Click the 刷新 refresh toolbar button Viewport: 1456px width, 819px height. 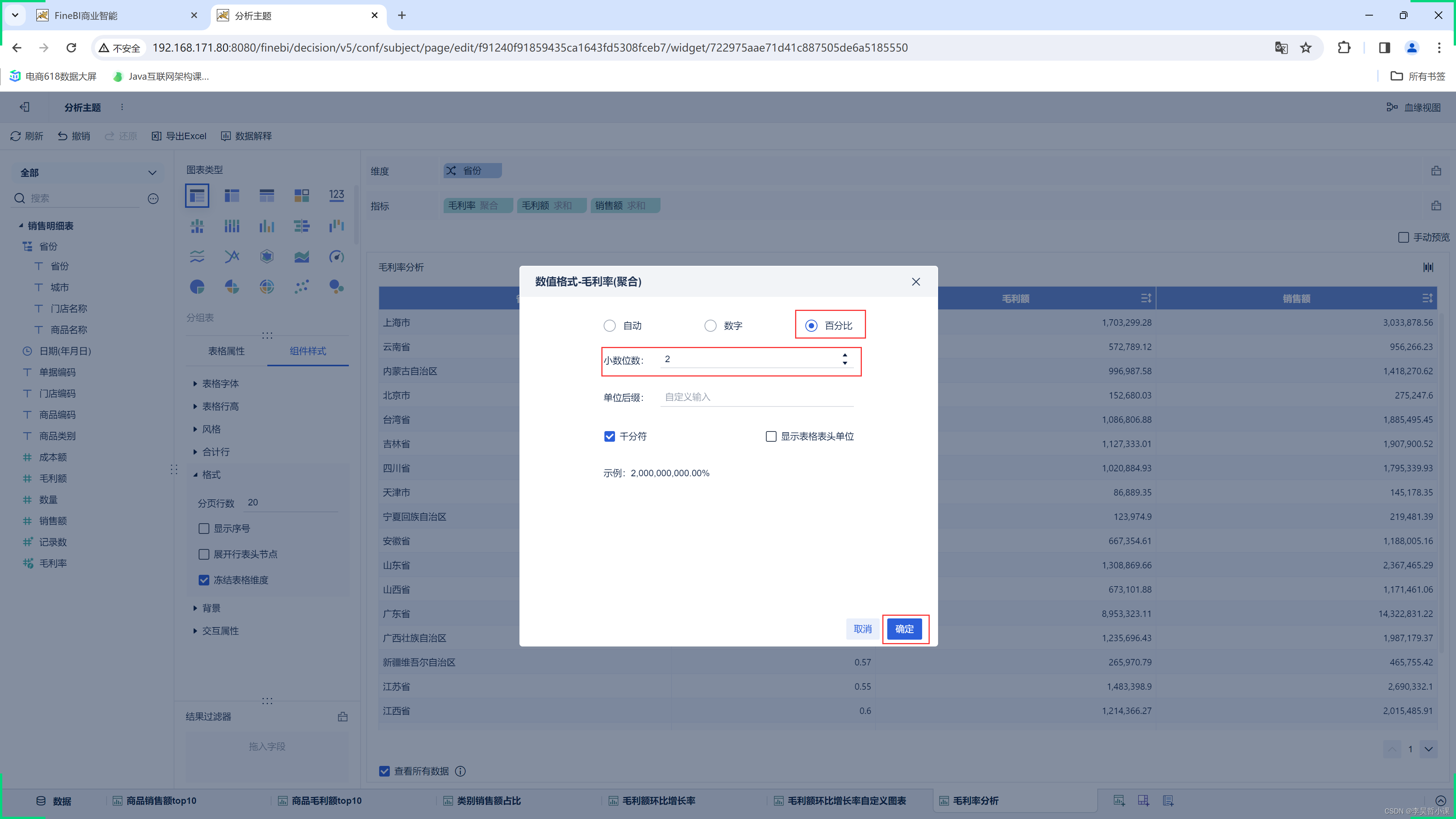[27, 136]
